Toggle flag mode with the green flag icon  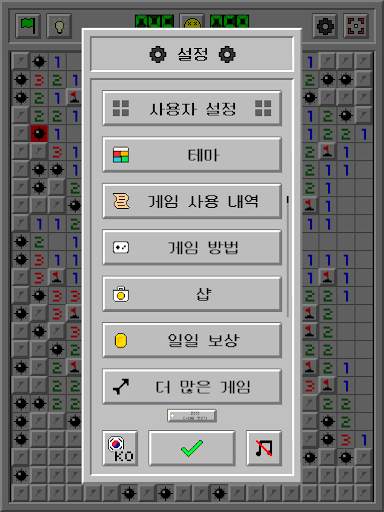point(28,25)
